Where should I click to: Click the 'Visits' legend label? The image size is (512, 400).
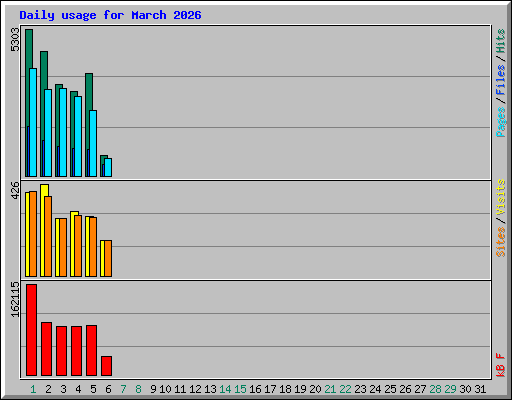pyautogui.click(x=501, y=197)
